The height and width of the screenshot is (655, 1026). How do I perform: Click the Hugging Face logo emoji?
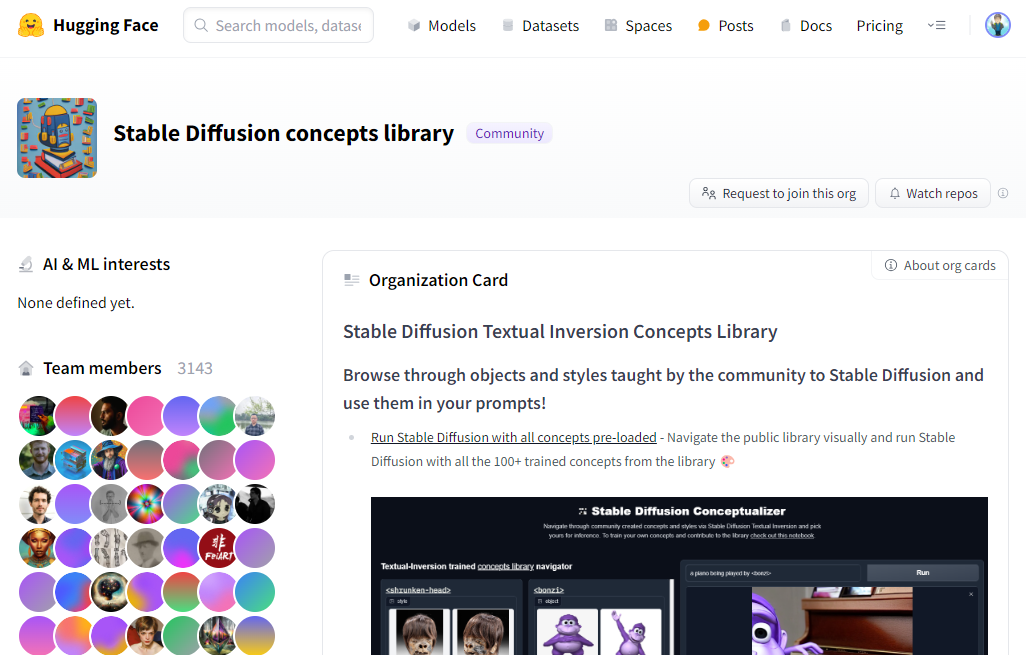[x=31, y=26]
